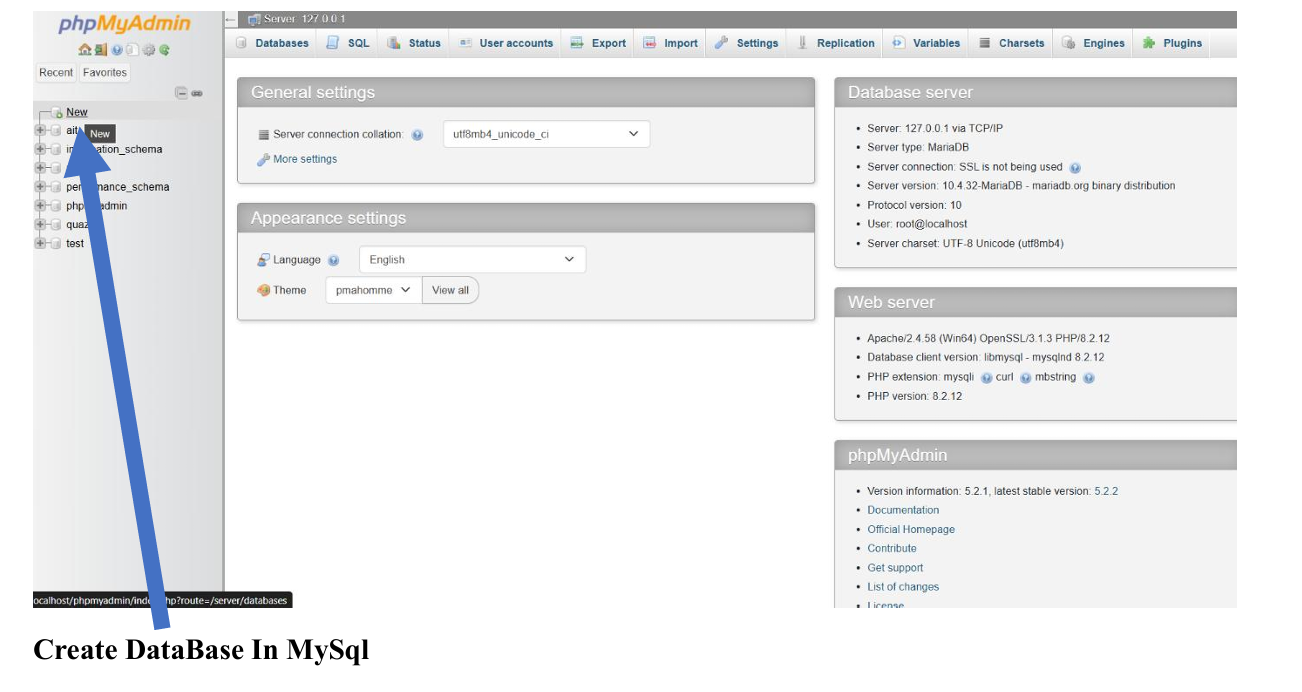
Task: Click the help icon beside Language
Action: click(333, 260)
